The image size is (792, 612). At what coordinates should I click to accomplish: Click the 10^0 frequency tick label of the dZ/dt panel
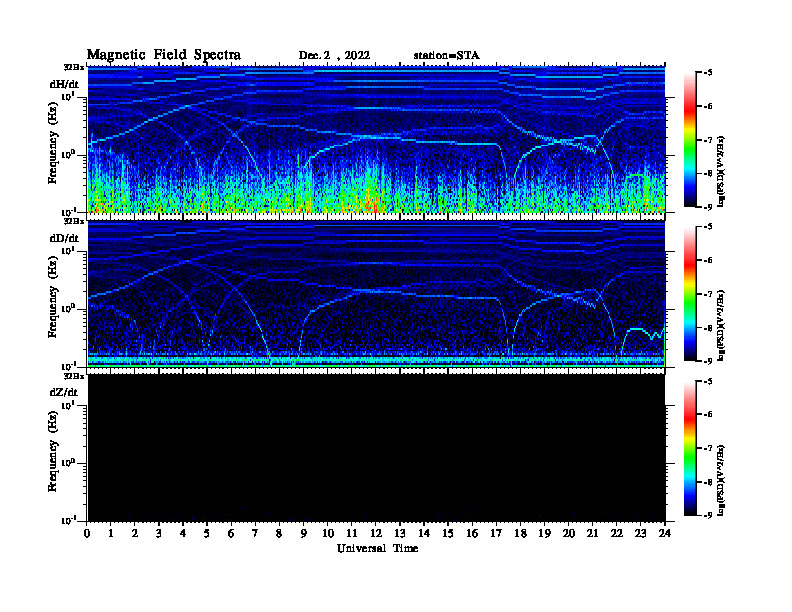(69, 463)
